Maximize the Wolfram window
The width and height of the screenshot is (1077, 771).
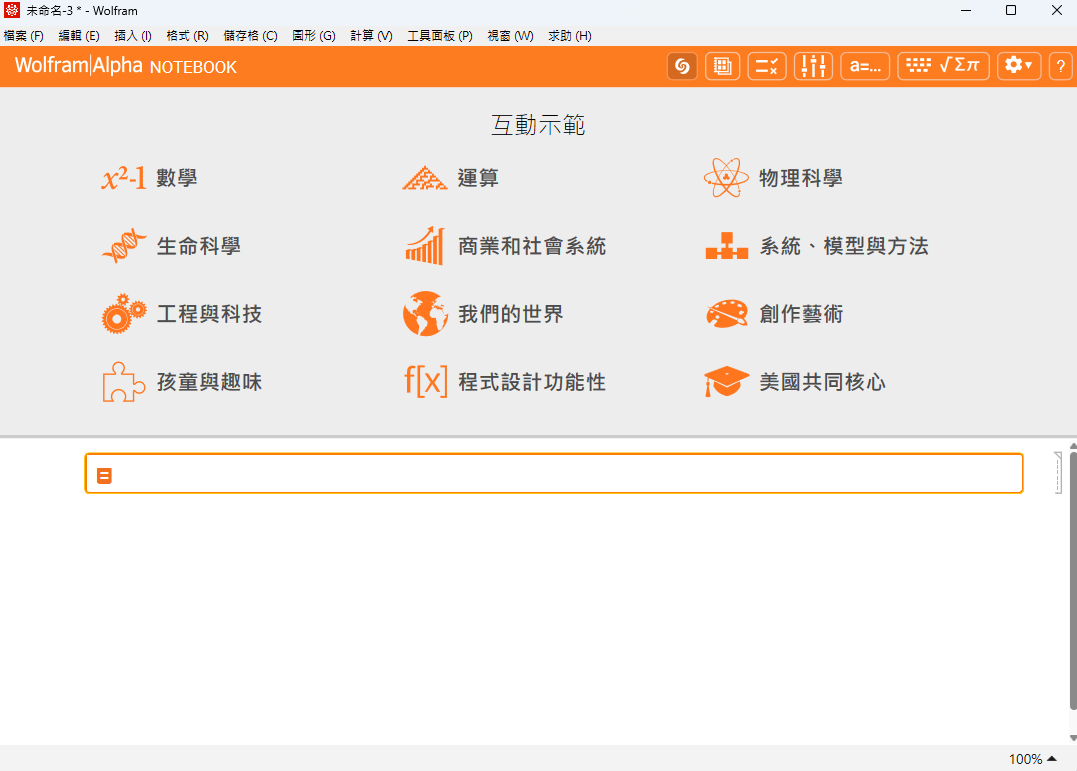(1011, 10)
